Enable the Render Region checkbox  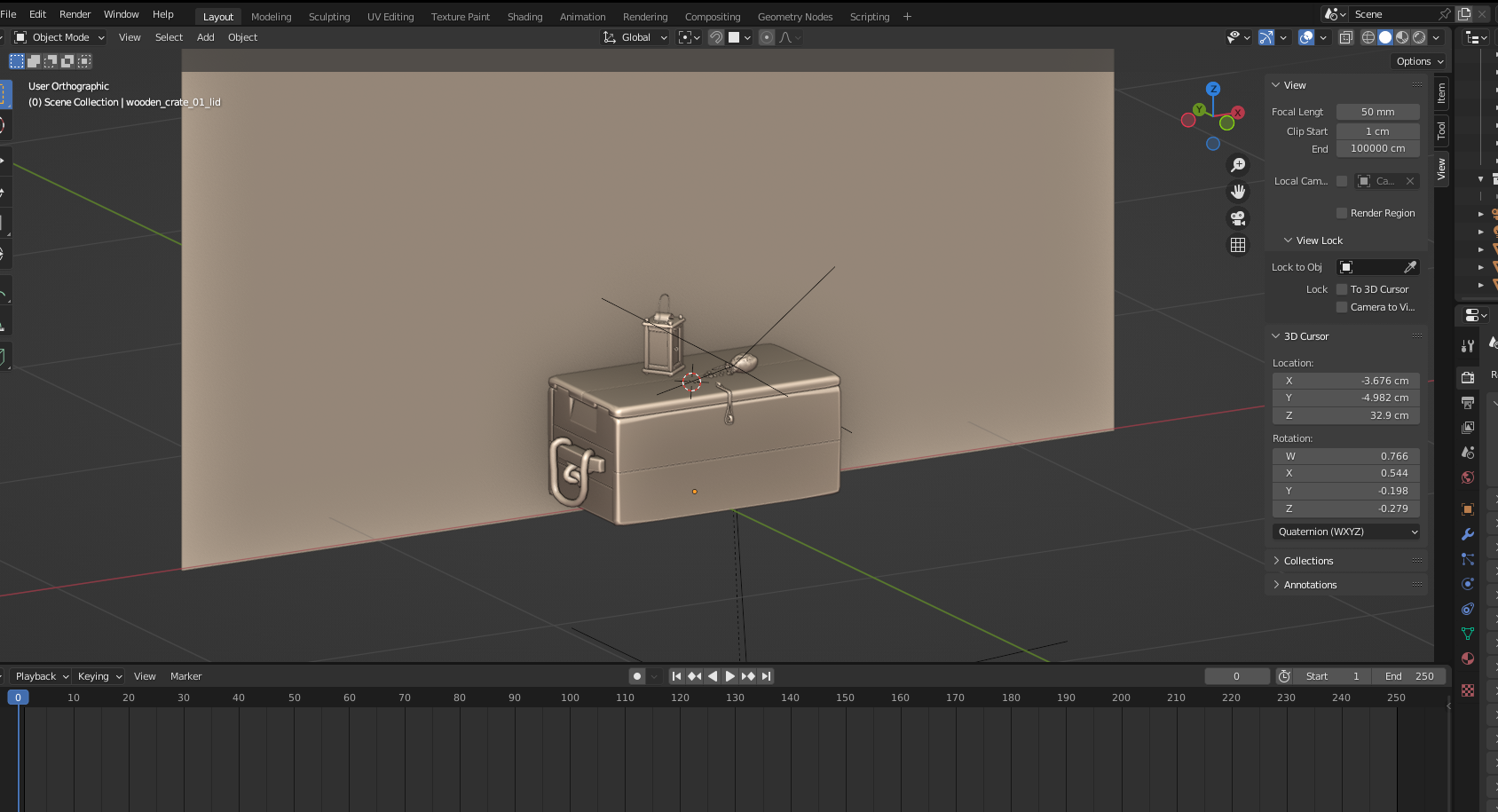(1342, 213)
